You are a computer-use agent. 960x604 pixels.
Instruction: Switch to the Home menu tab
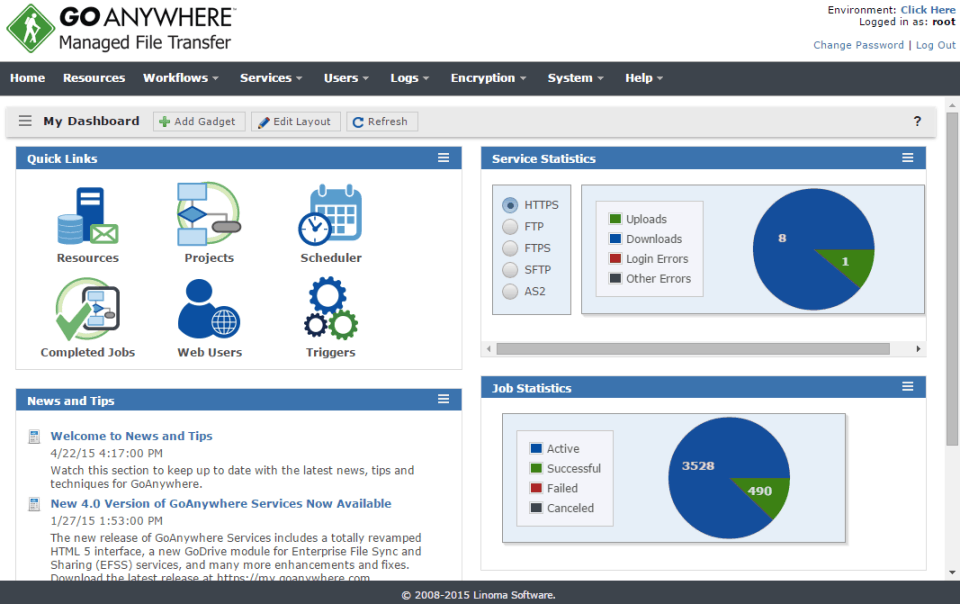click(27, 78)
